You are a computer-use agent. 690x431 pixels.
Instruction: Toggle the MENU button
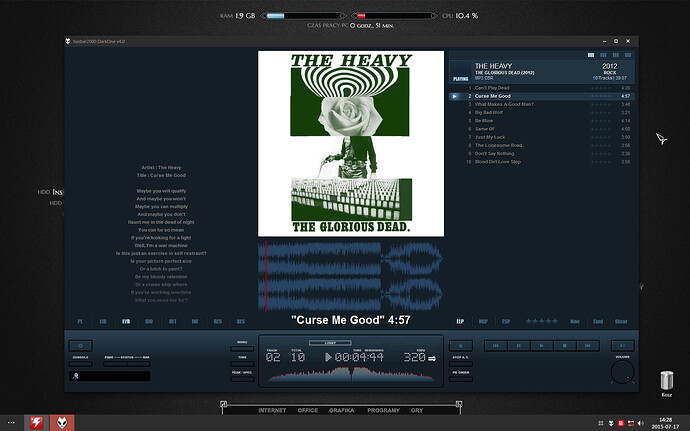click(x=242, y=349)
